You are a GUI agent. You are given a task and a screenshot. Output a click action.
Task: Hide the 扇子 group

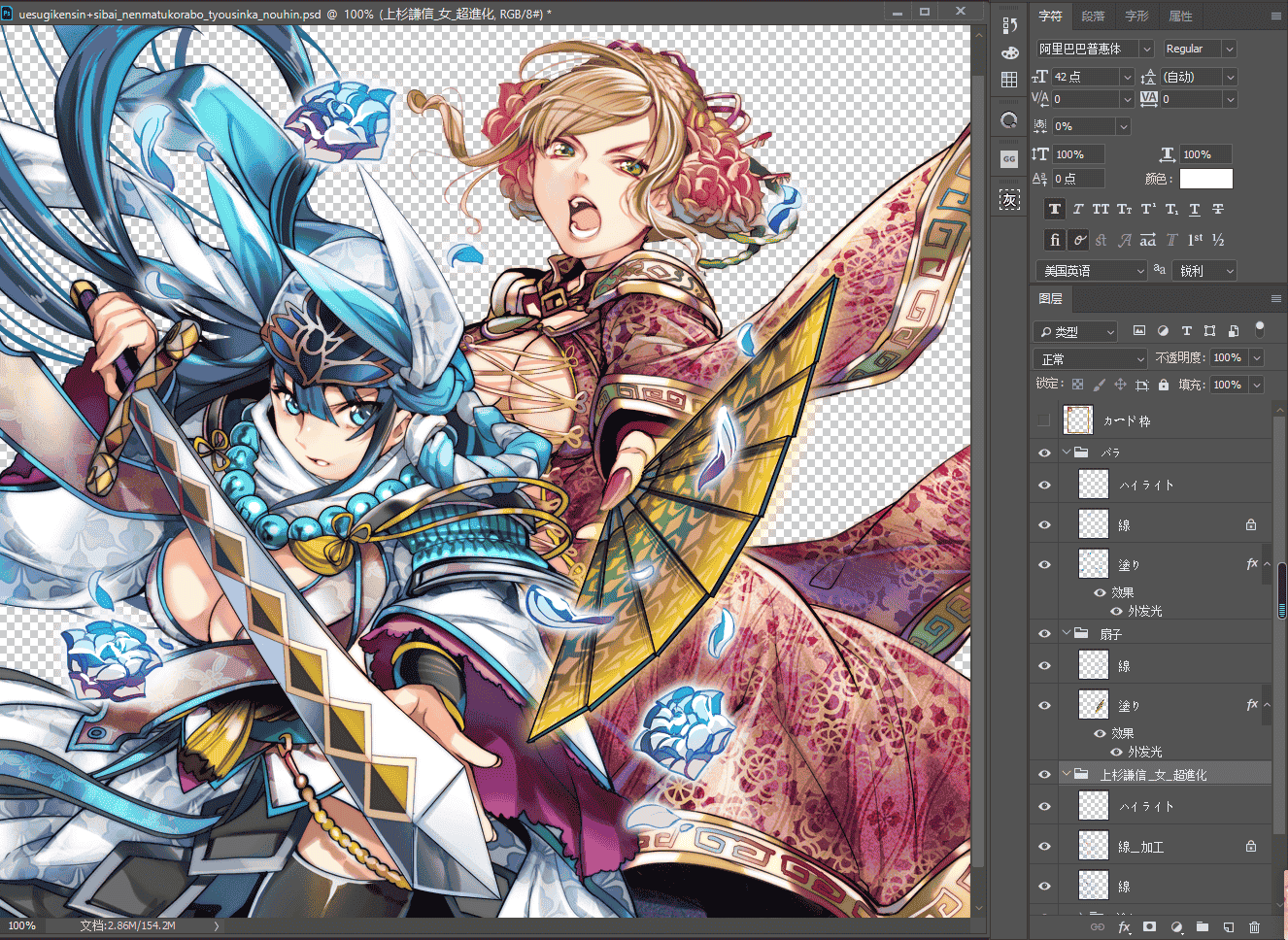pyautogui.click(x=1044, y=633)
